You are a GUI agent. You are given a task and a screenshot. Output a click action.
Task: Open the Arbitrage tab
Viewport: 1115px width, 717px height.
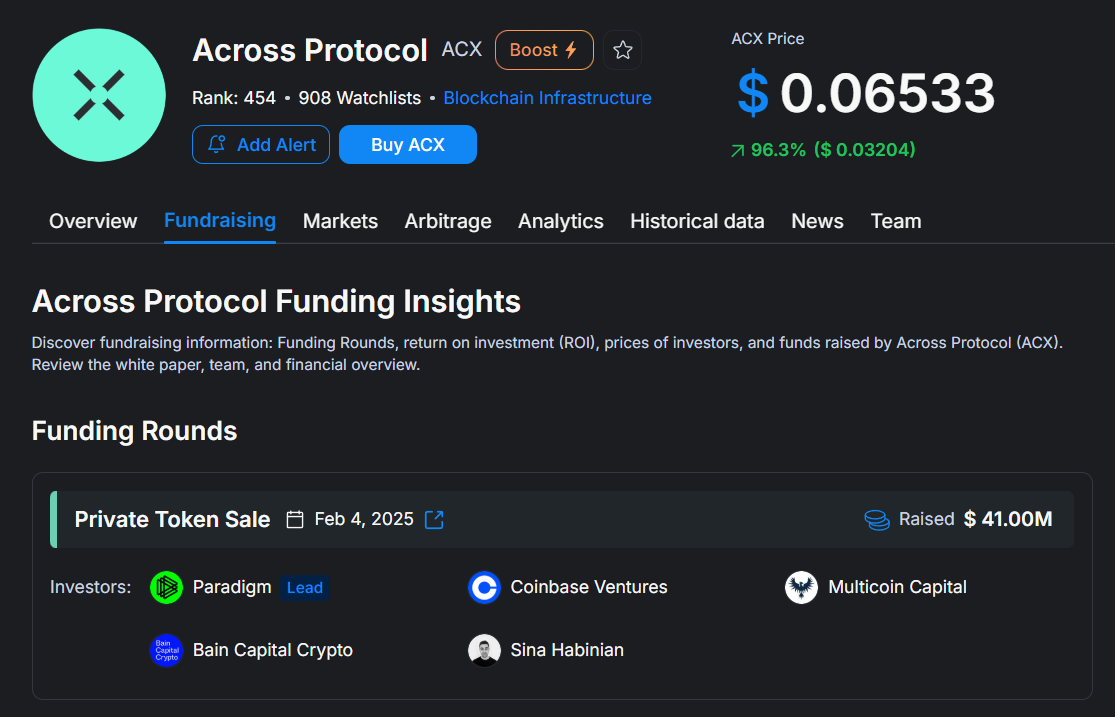(x=448, y=221)
